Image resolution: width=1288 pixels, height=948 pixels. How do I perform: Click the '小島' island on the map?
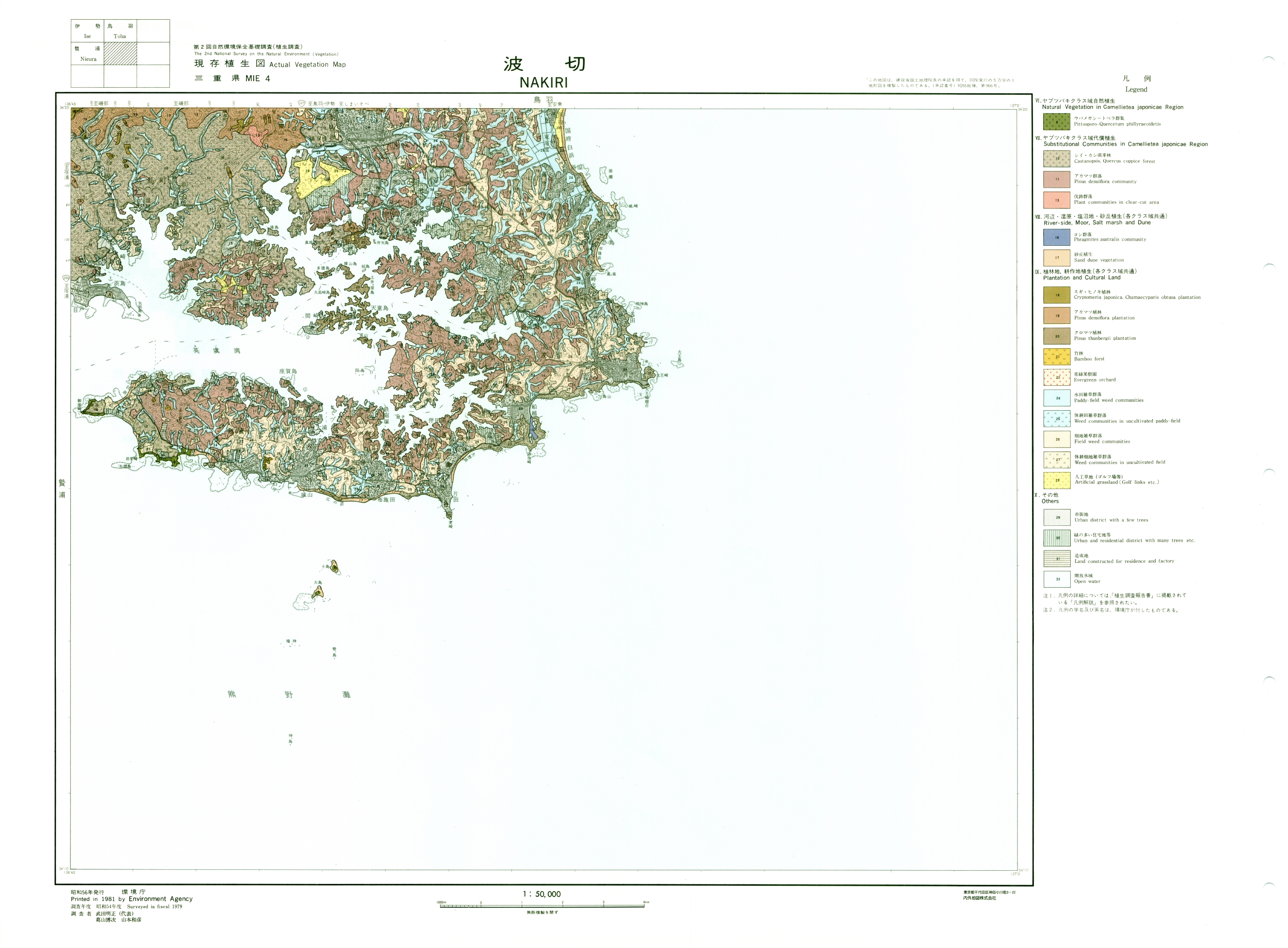333,567
